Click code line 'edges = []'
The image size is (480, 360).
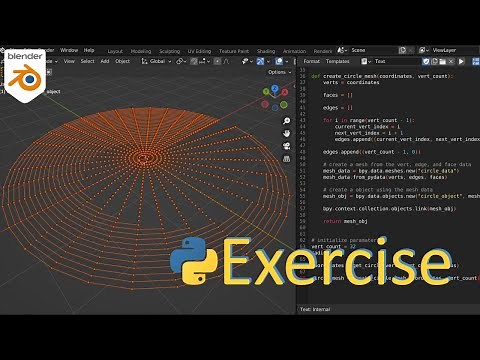[x=337, y=108]
